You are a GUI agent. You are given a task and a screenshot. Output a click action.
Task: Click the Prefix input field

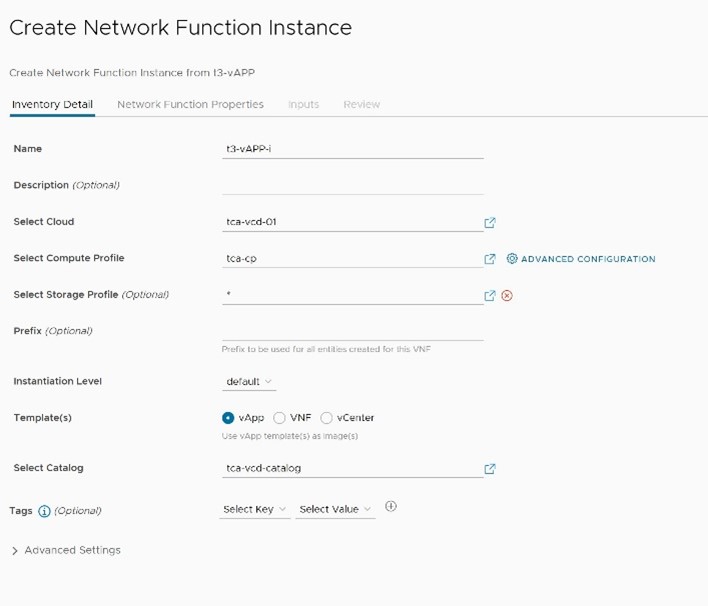(352, 331)
